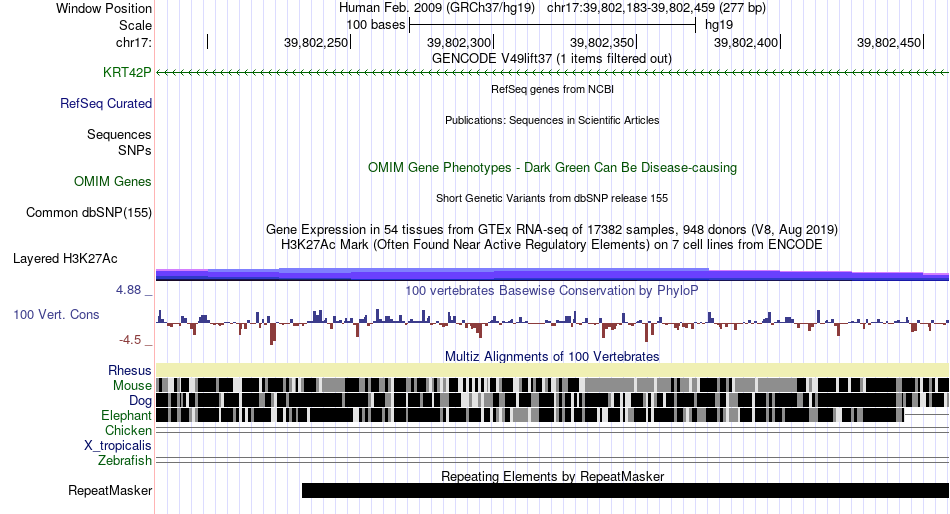
Task: Open the Layered H3K27Ac track label
Action: click(x=65, y=259)
